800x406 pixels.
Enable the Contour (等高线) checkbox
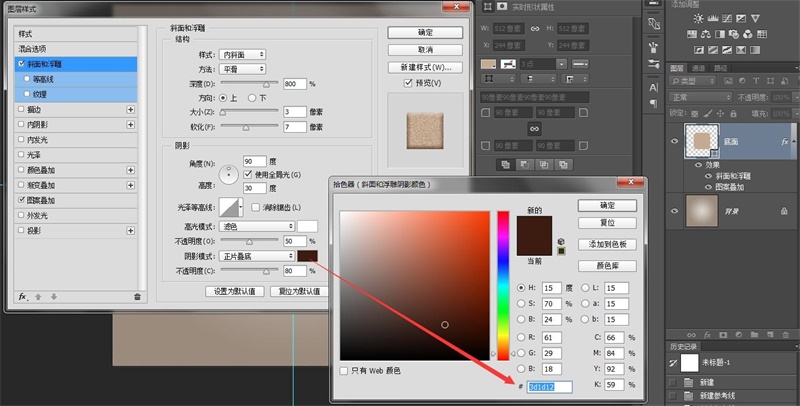[27, 79]
